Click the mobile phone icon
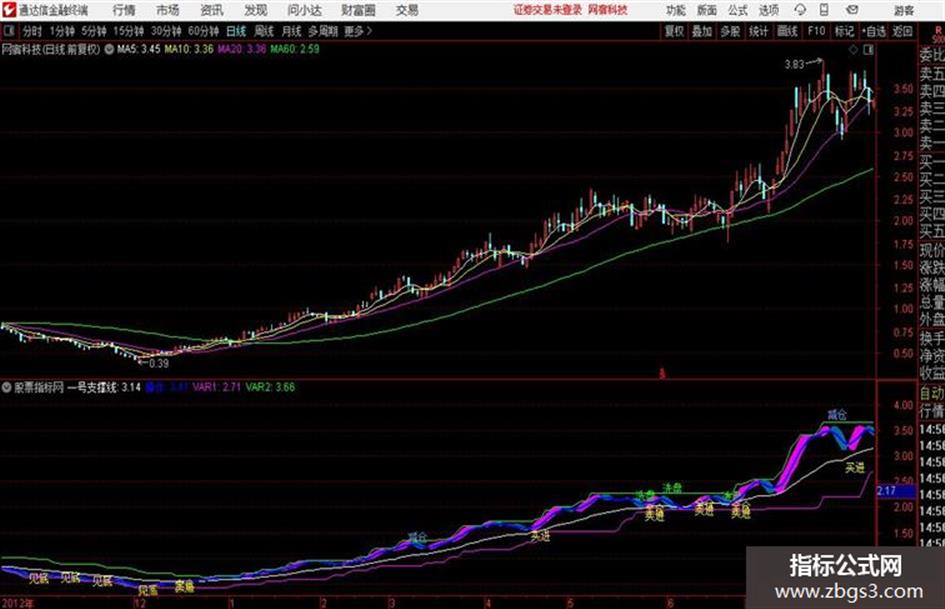Viewport: 945px width, 609px height. pyautogui.click(x=824, y=10)
